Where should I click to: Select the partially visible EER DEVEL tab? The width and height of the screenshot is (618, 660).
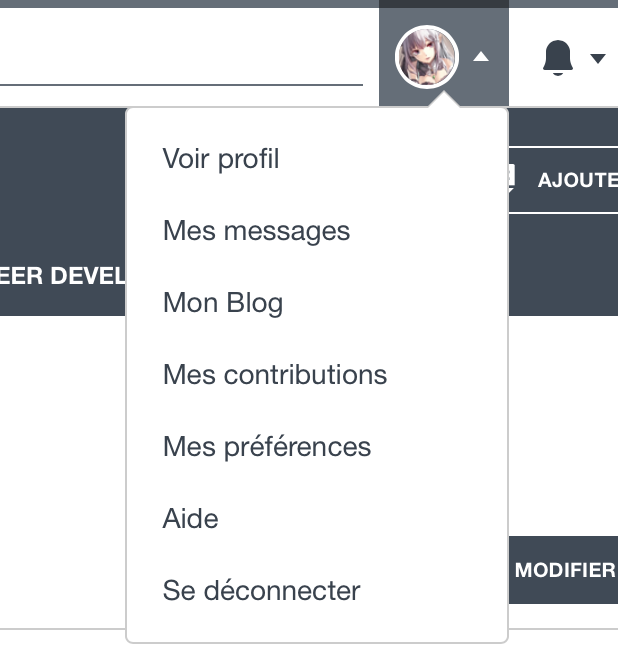(62, 276)
